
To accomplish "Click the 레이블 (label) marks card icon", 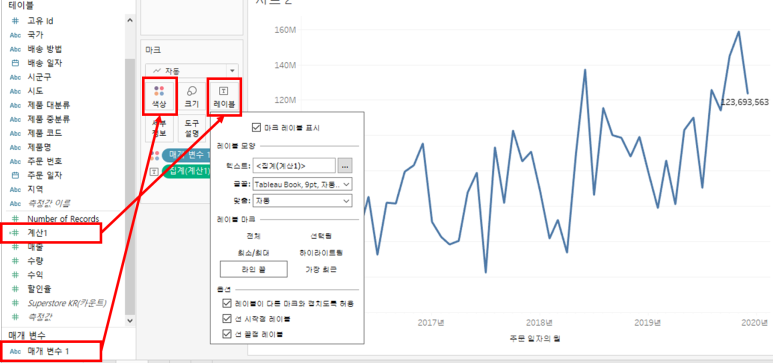I will (223, 91).
